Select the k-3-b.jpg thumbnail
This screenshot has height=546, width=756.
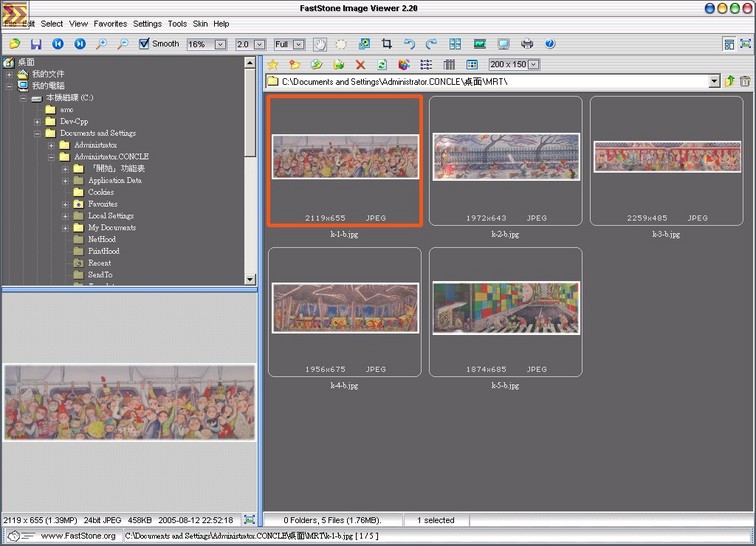(666, 161)
